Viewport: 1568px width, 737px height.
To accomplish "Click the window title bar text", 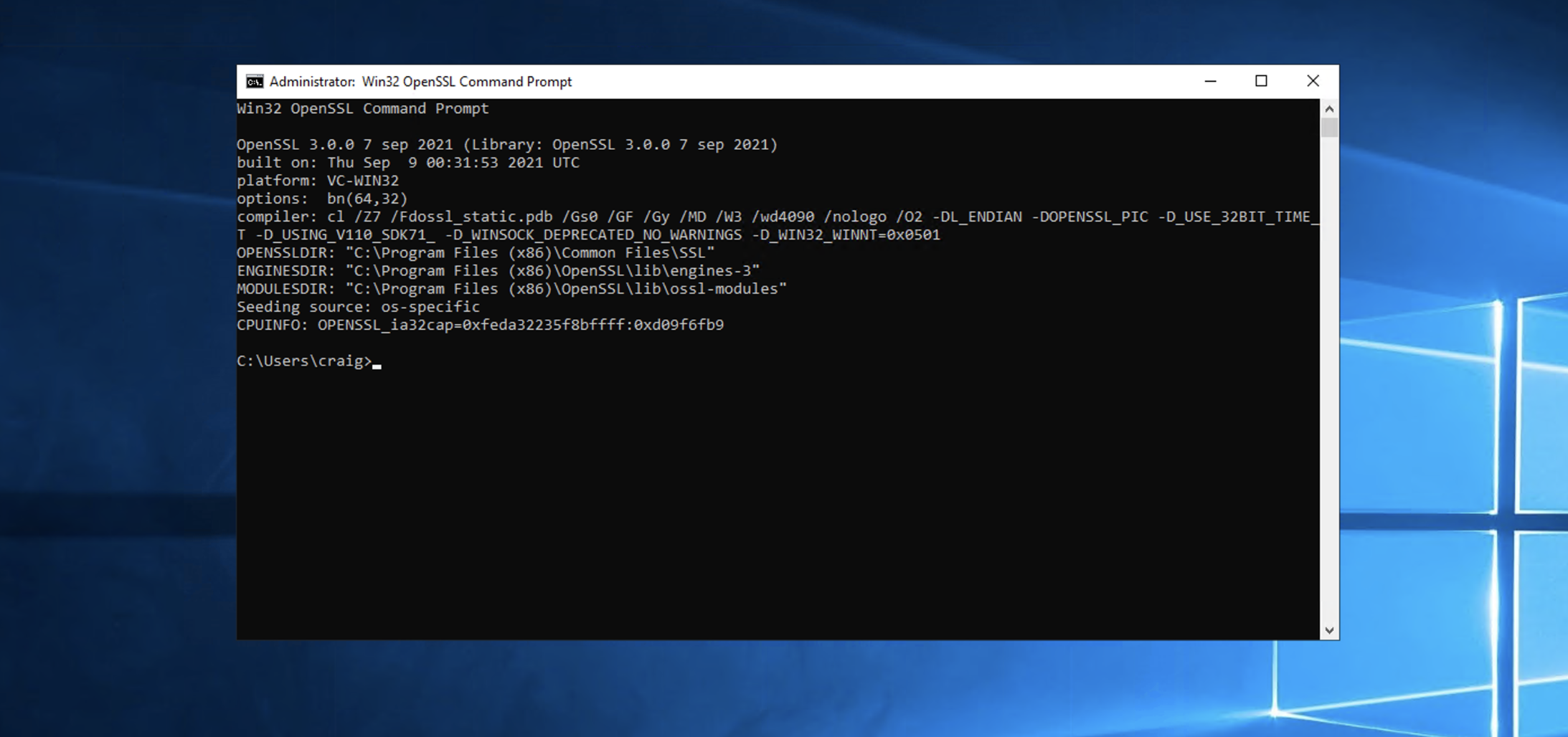I will click(420, 82).
